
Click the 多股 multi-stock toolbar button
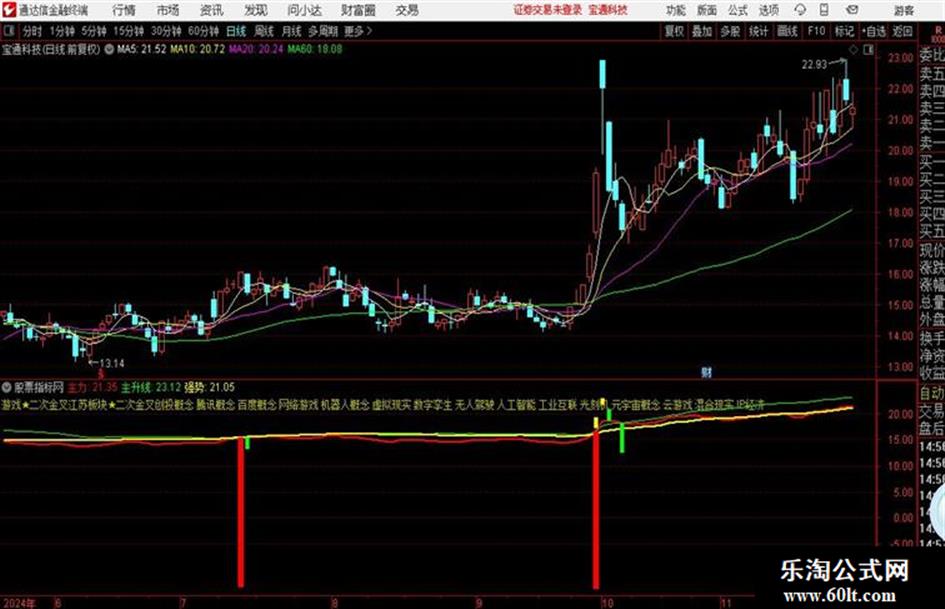[x=730, y=31]
